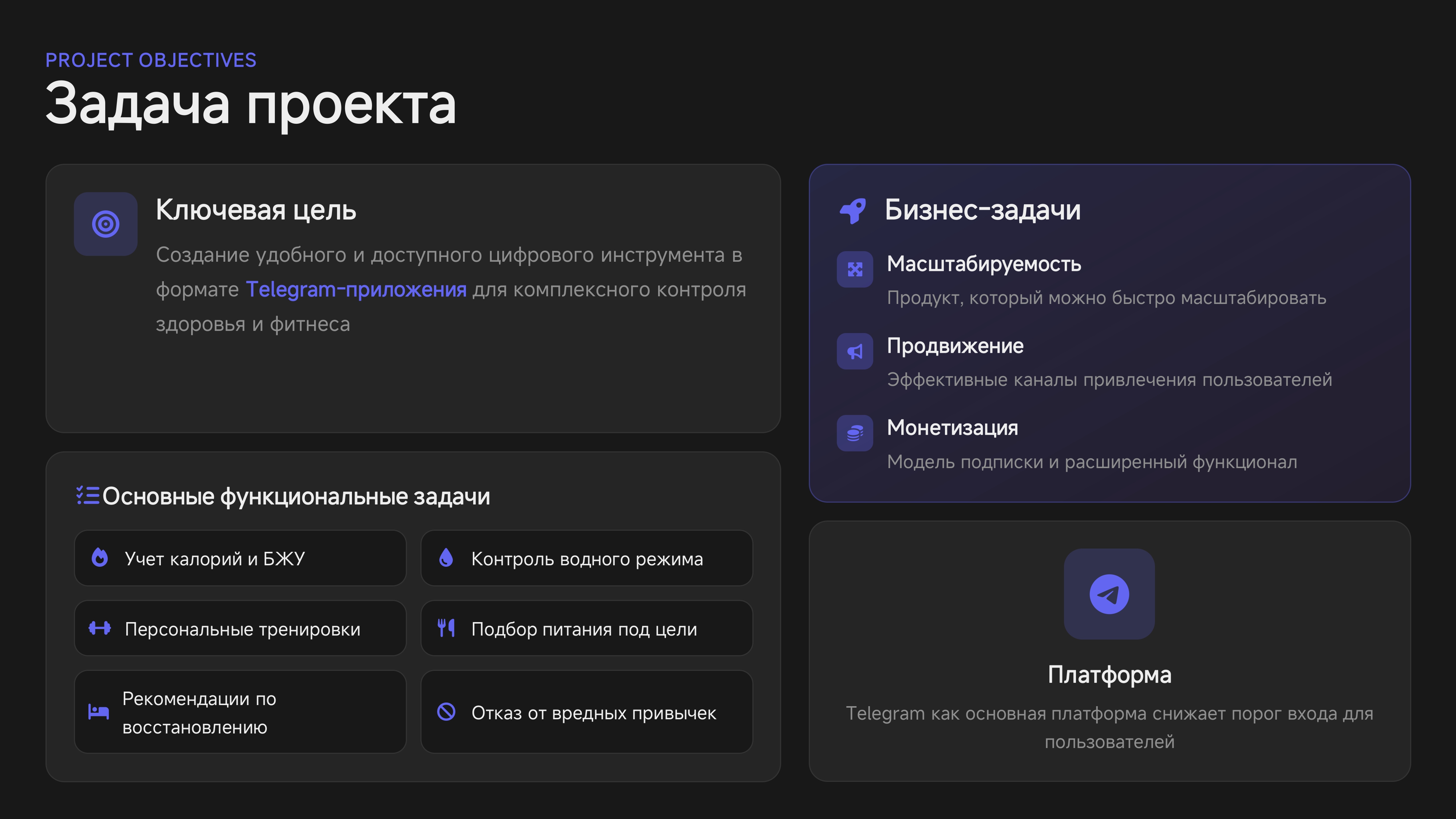Click the Telegram-приложения highlighted link
This screenshot has width=1456, height=819.
[356, 289]
